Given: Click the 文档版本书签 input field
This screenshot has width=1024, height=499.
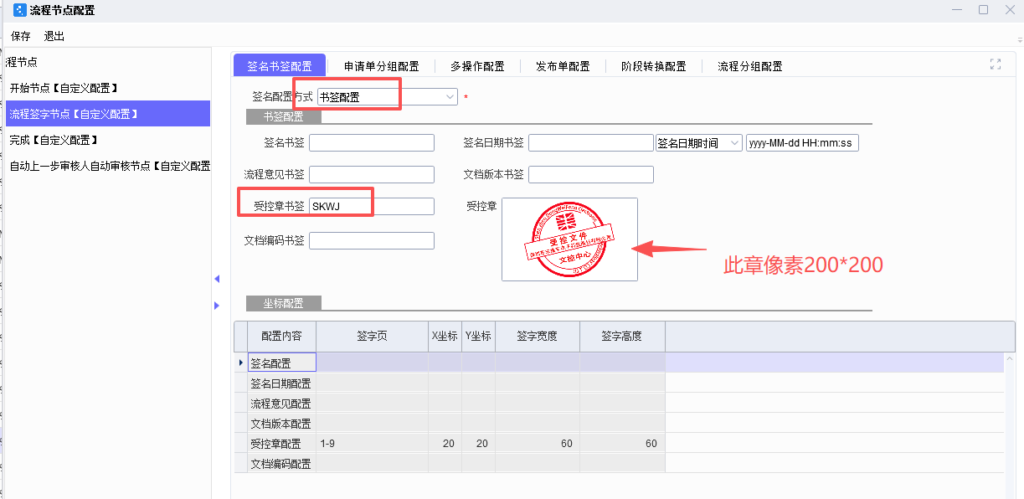Looking at the screenshot, I should (591, 174).
